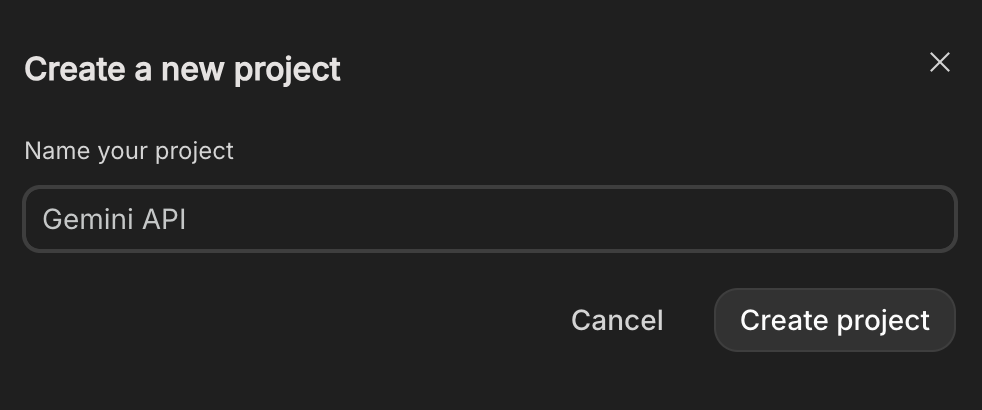
Task: Click inside the project name text box
Action: point(490,219)
